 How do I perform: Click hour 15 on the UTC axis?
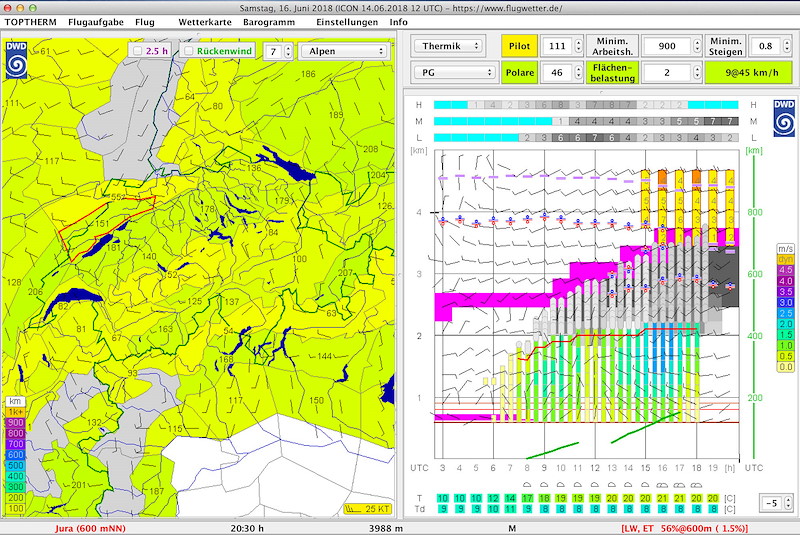tap(645, 468)
